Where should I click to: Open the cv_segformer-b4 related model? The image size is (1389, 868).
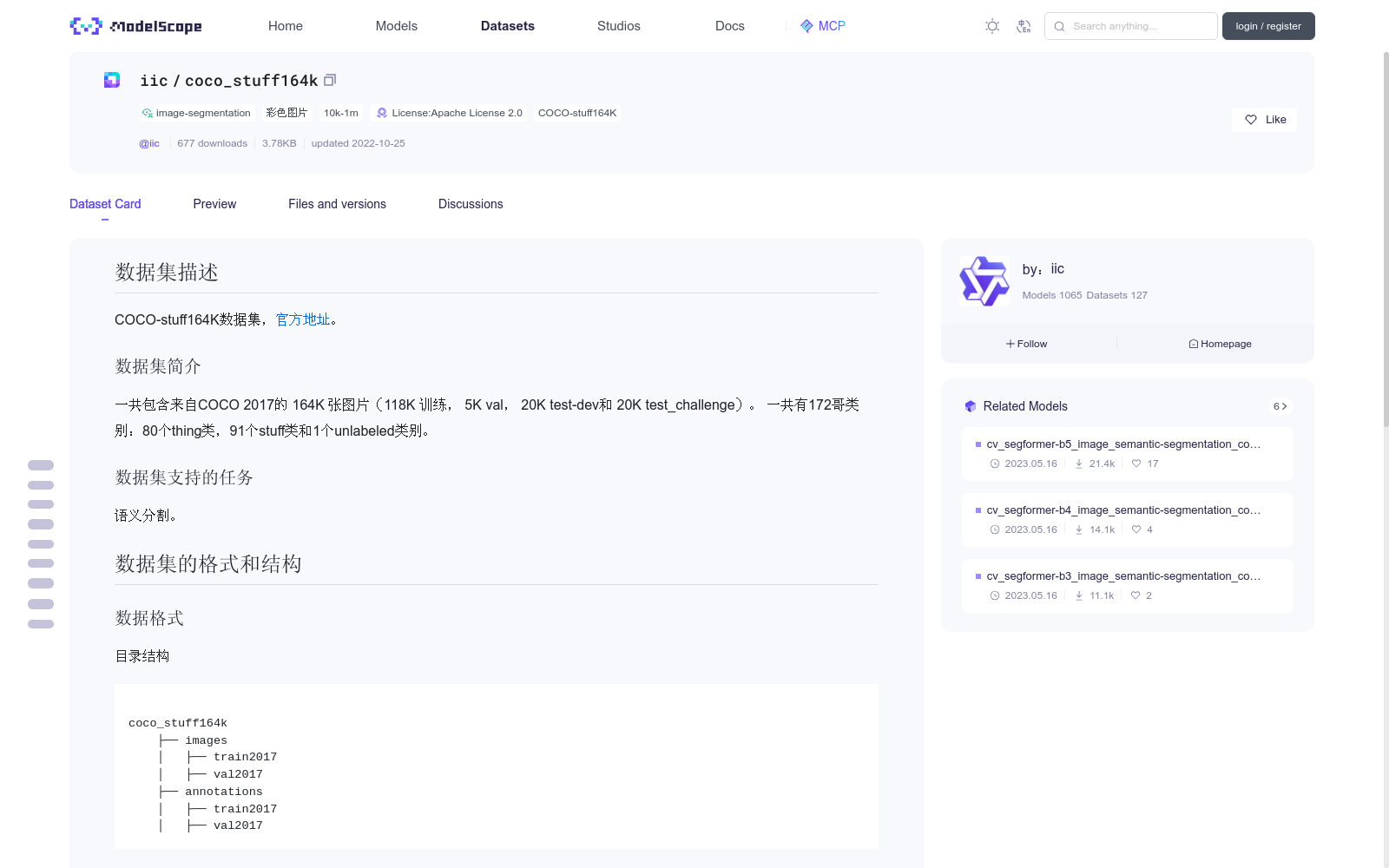(x=1127, y=519)
